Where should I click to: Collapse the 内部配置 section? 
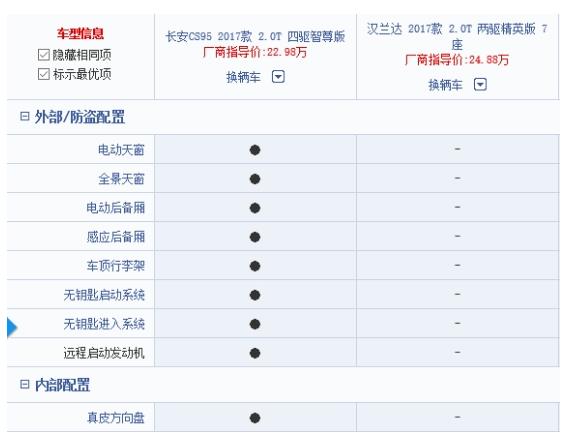[24, 384]
